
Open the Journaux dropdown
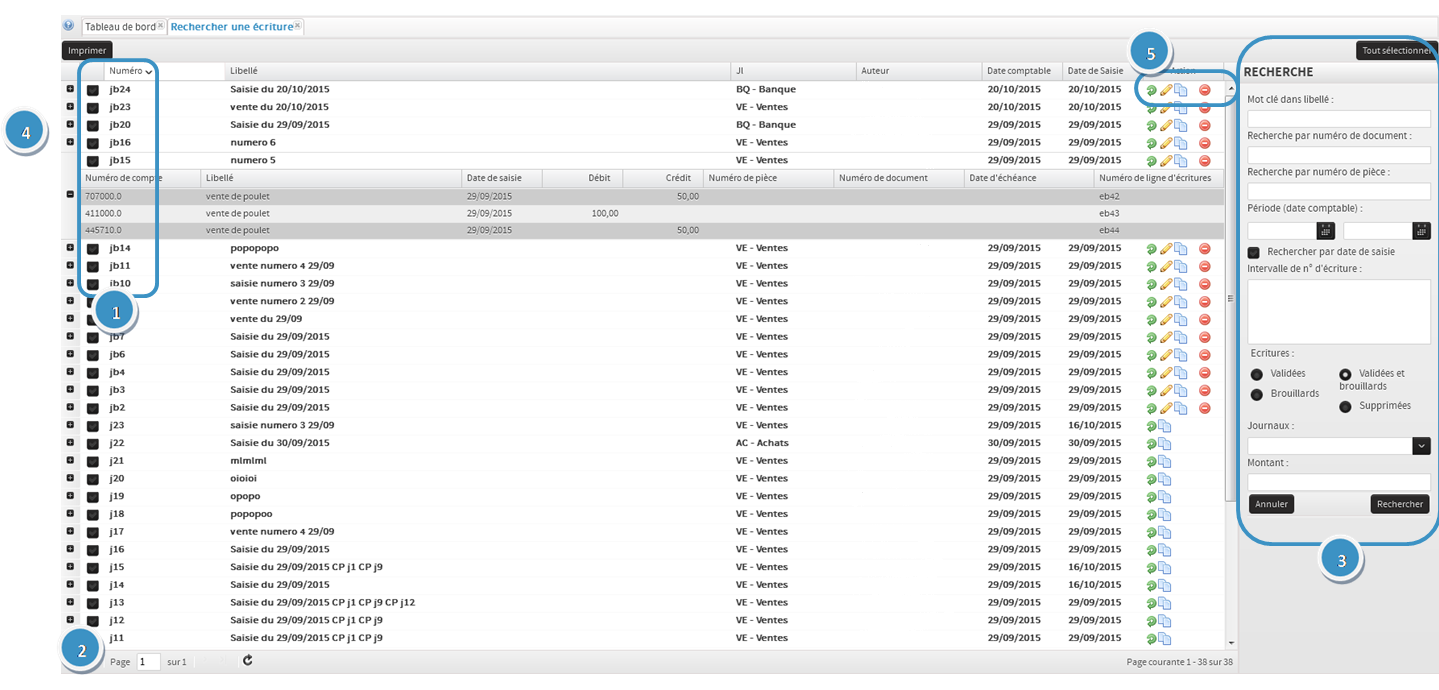tap(1421, 445)
